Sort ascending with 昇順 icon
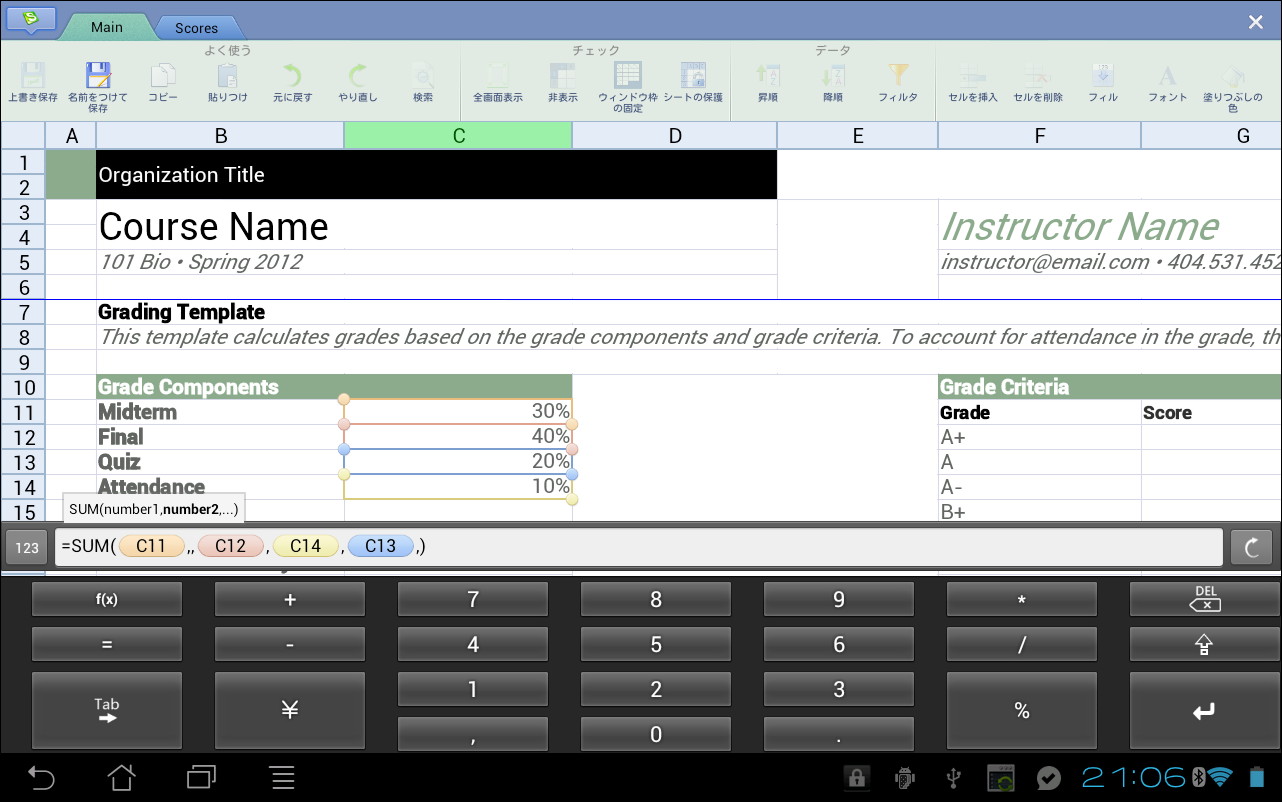Viewport: 1282px width, 802px height. tap(768, 76)
